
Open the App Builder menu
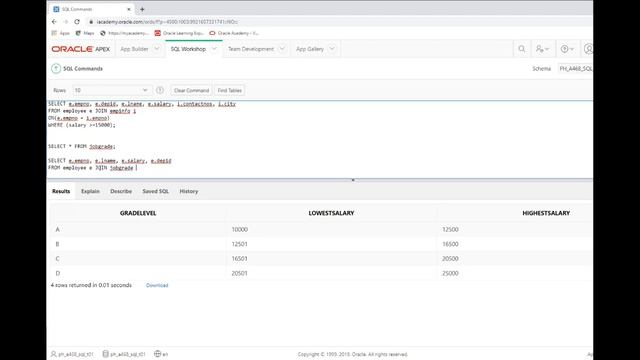pos(134,49)
